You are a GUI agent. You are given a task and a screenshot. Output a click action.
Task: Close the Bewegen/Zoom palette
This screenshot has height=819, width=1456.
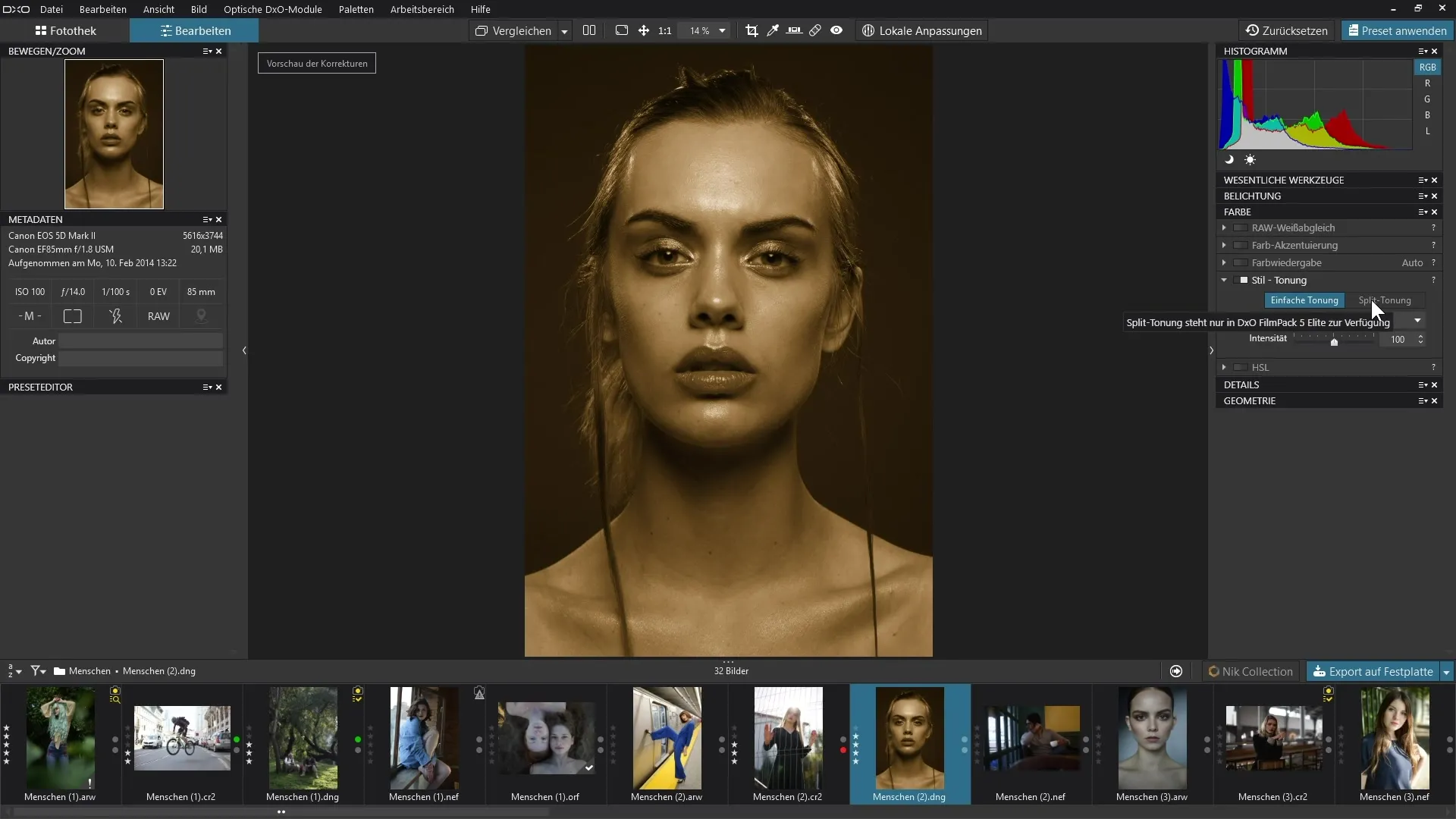[219, 51]
